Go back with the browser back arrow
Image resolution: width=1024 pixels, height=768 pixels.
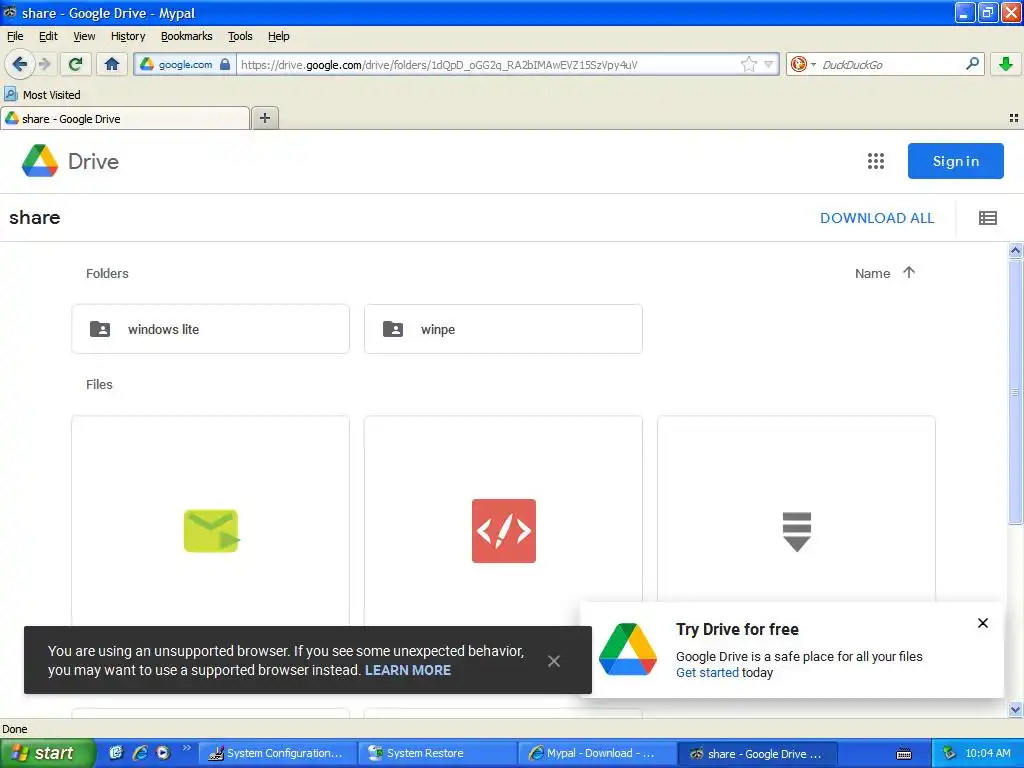pos(19,64)
